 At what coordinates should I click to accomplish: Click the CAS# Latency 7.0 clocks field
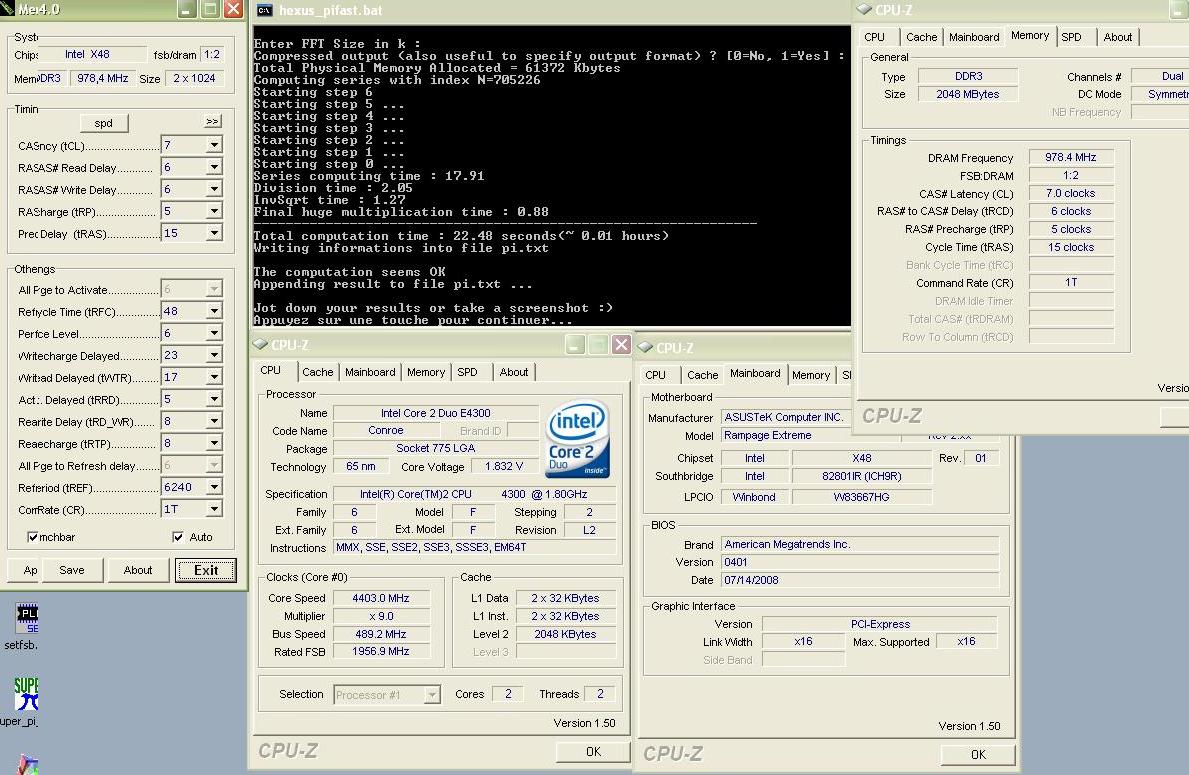click(x=1071, y=193)
